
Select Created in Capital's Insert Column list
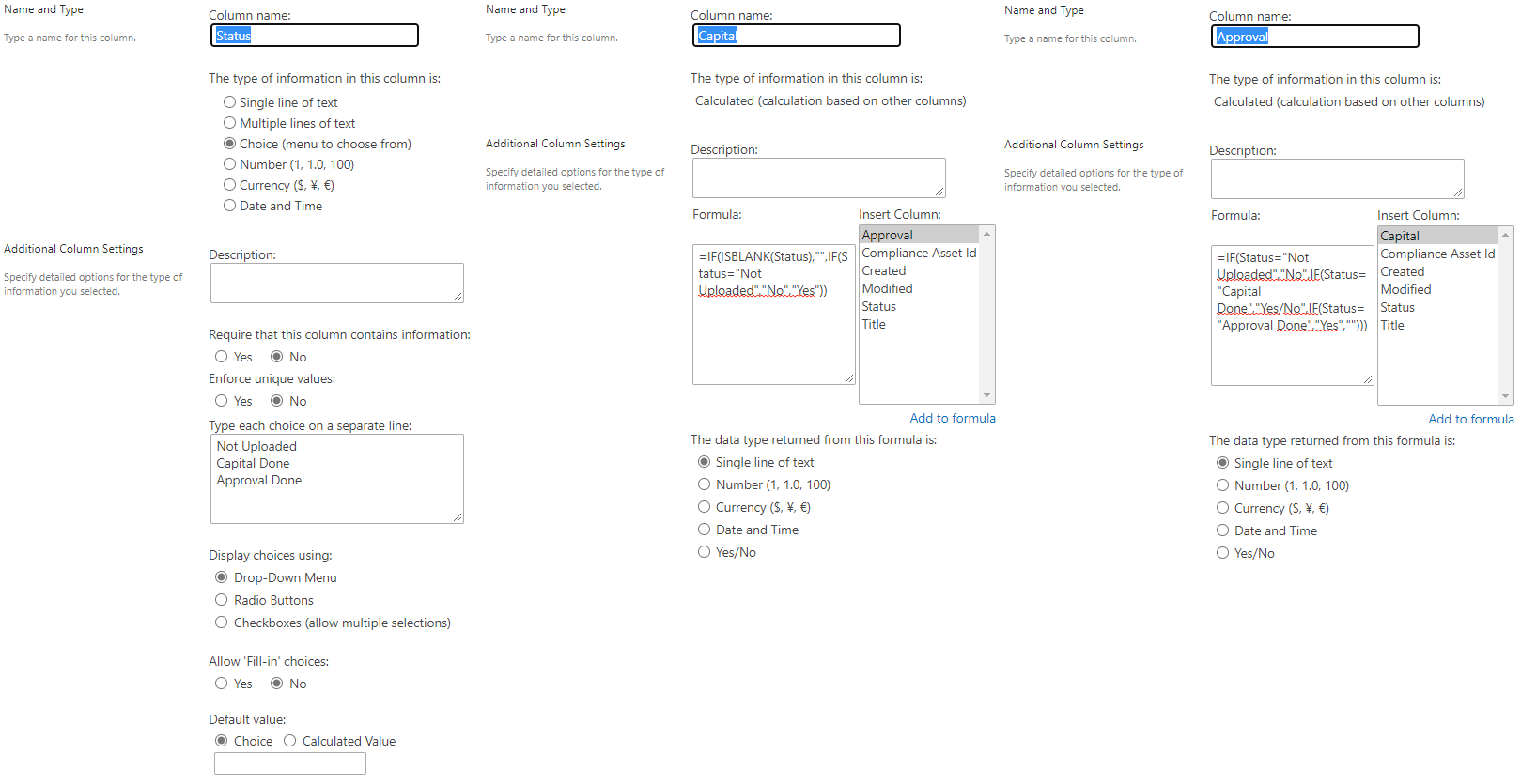tap(919, 270)
